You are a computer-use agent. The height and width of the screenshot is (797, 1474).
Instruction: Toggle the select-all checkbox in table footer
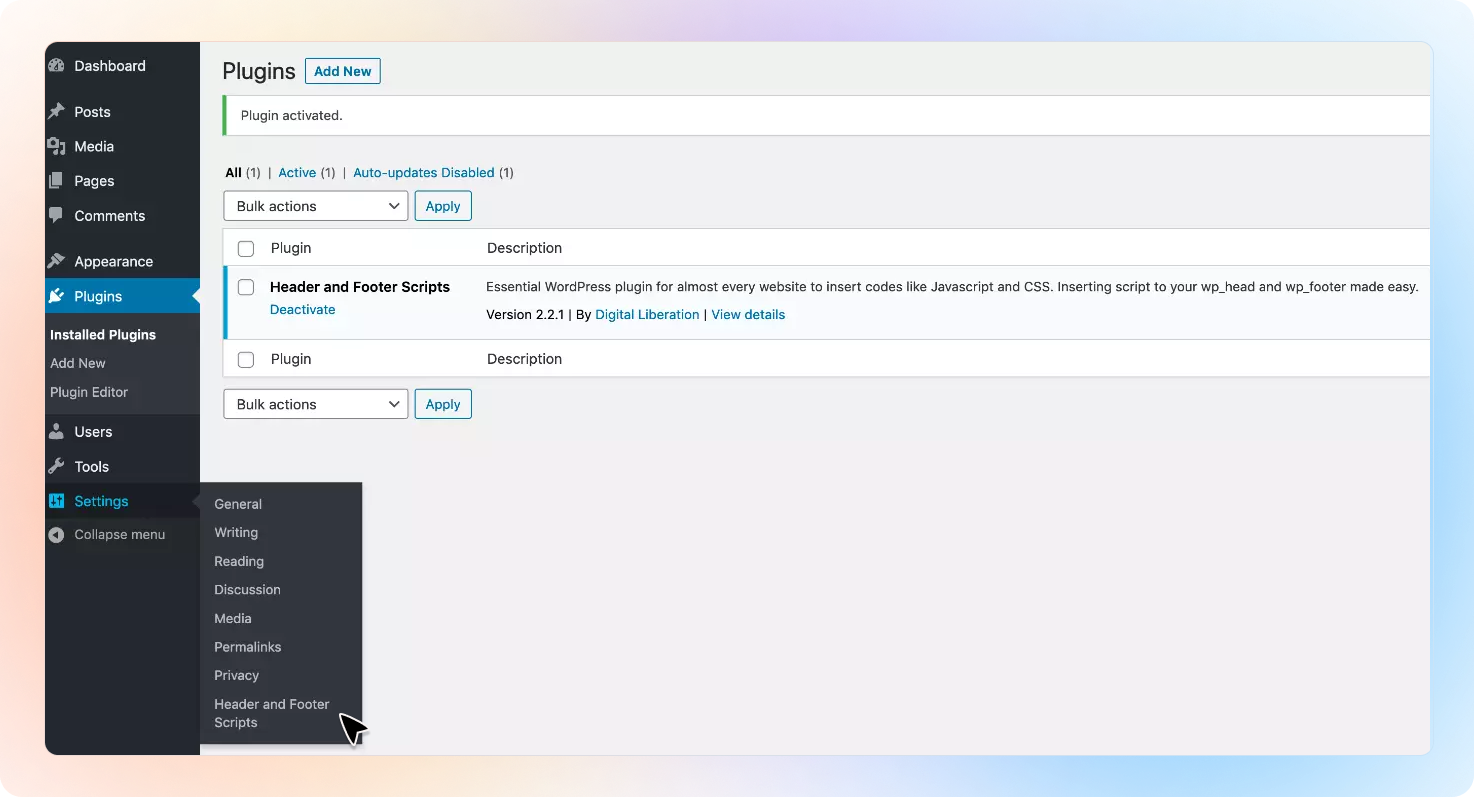246,359
